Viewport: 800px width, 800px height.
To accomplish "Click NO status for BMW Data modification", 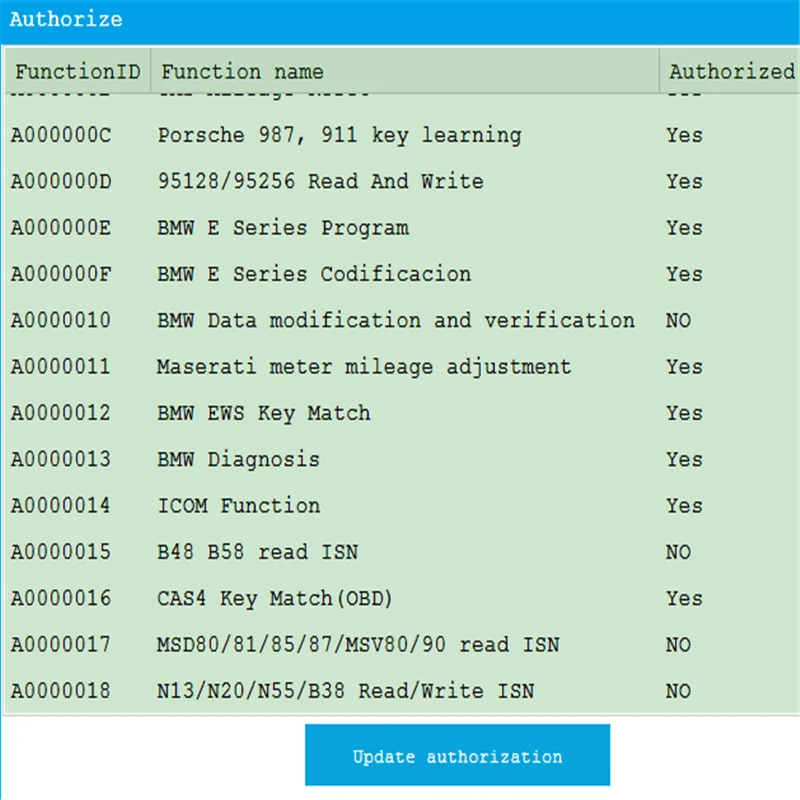I will (678, 320).
